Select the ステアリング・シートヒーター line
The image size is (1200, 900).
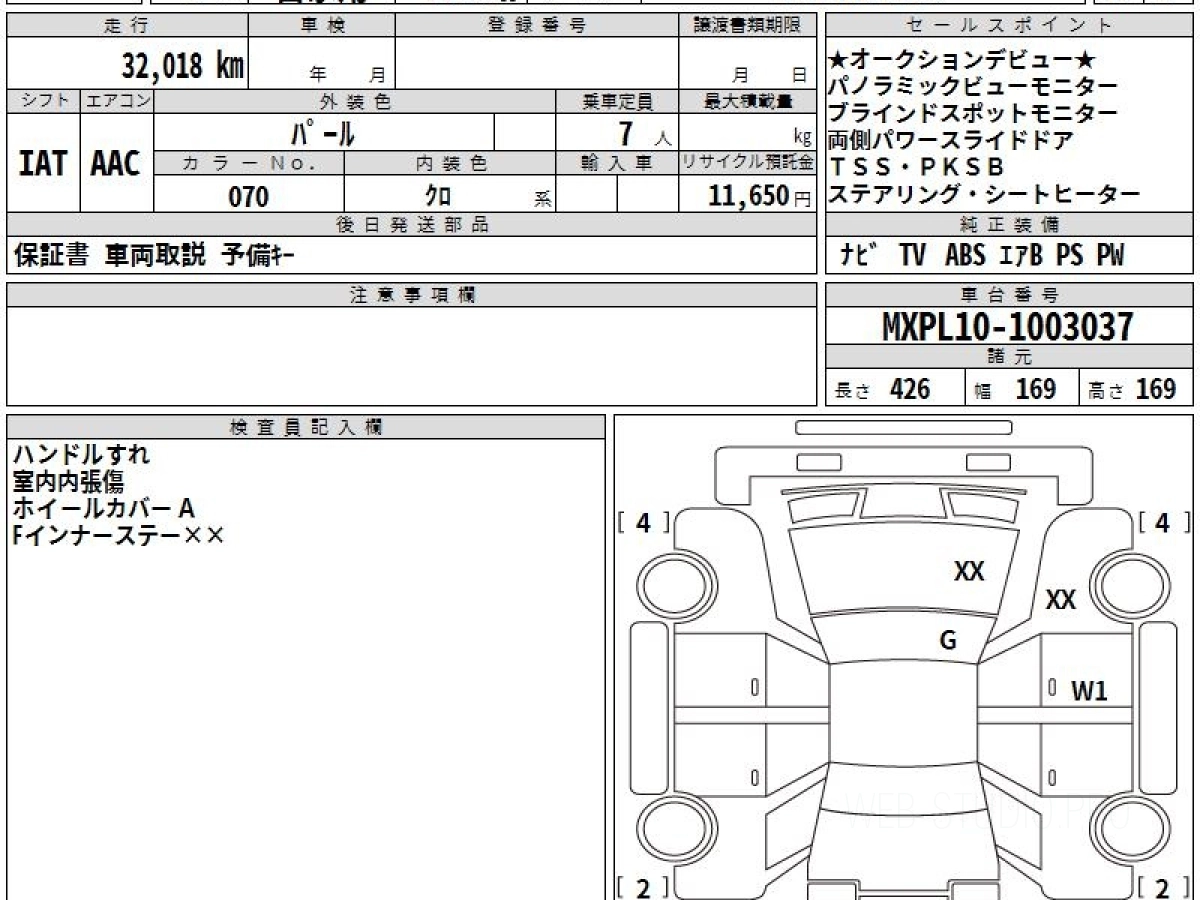tap(984, 194)
